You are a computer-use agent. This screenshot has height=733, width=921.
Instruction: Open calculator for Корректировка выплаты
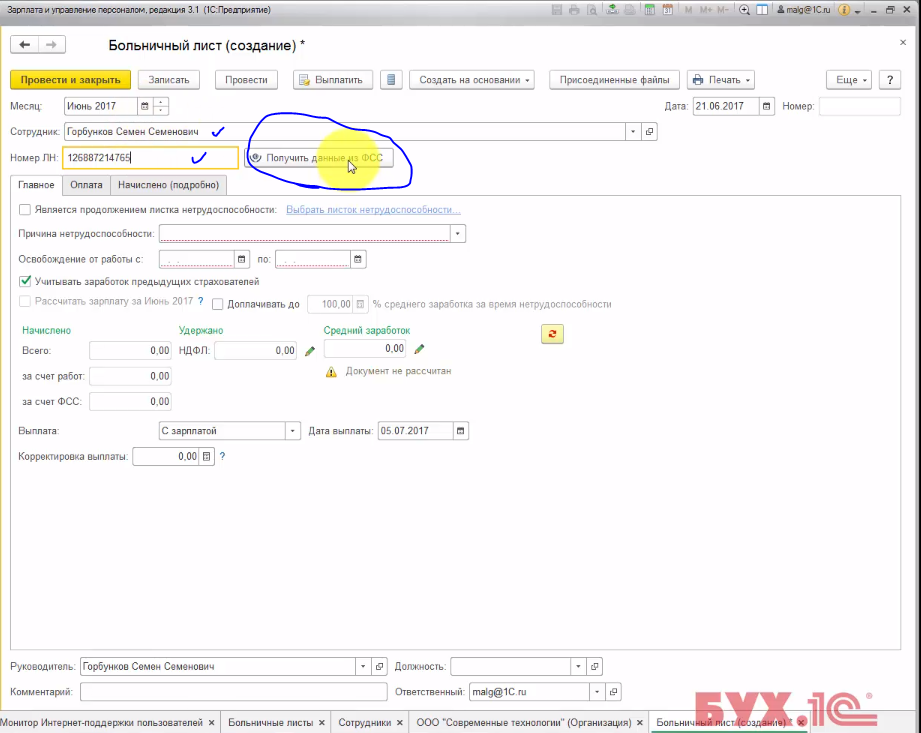(207, 456)
